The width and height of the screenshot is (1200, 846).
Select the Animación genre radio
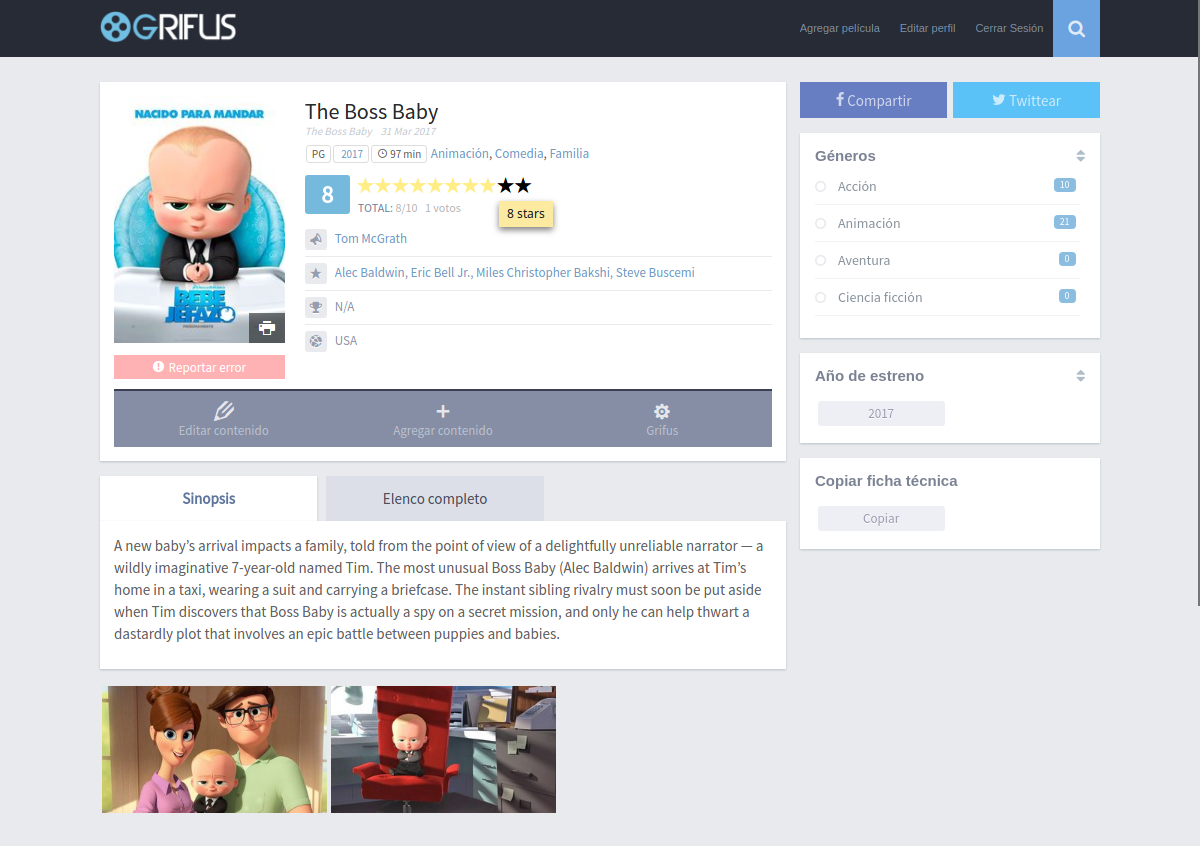[820, 224]
